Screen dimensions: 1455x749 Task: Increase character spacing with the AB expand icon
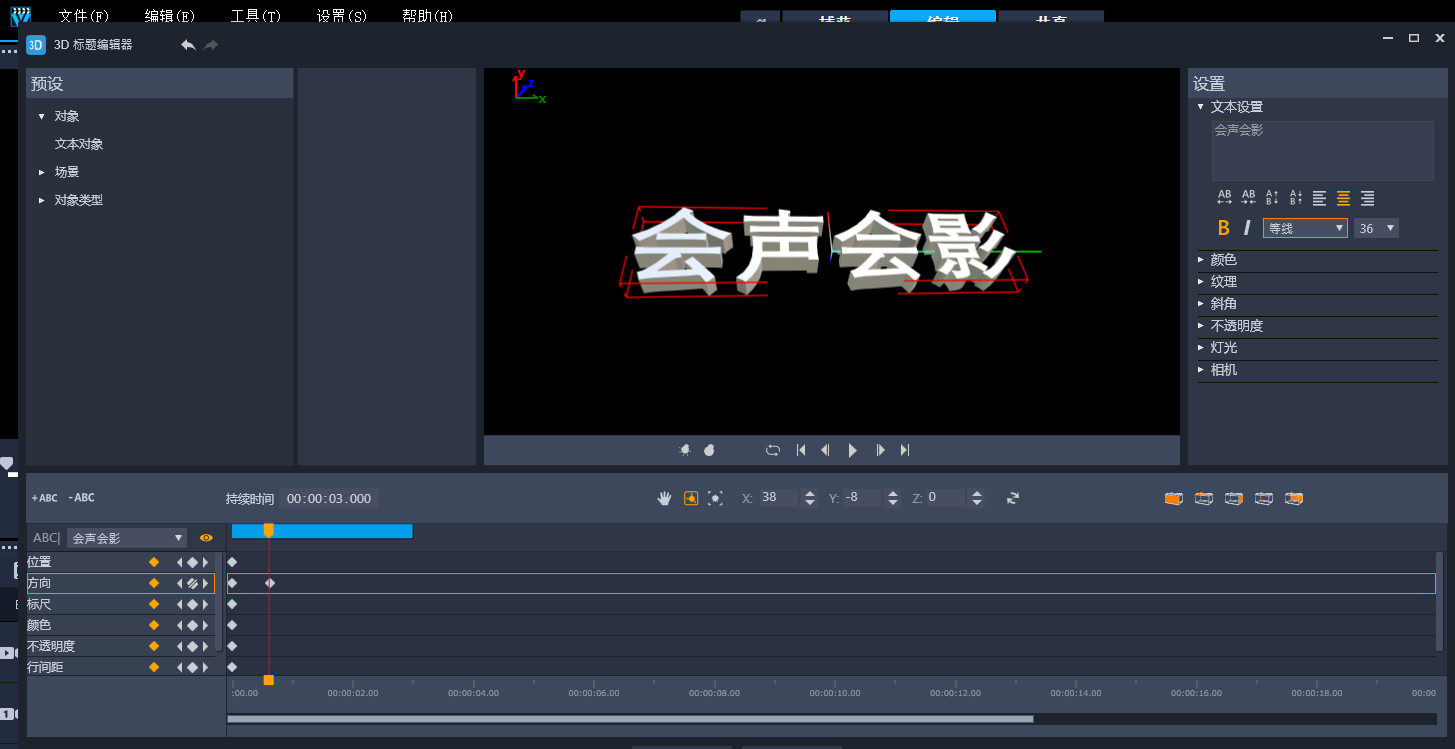(x=1224, y=198)
